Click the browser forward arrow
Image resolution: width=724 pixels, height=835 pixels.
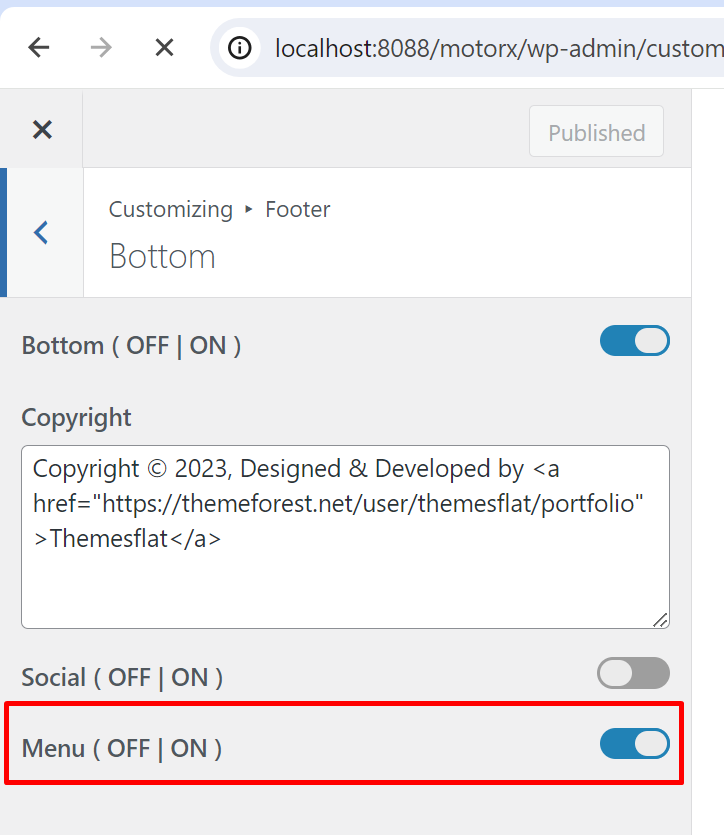(101, 48)
